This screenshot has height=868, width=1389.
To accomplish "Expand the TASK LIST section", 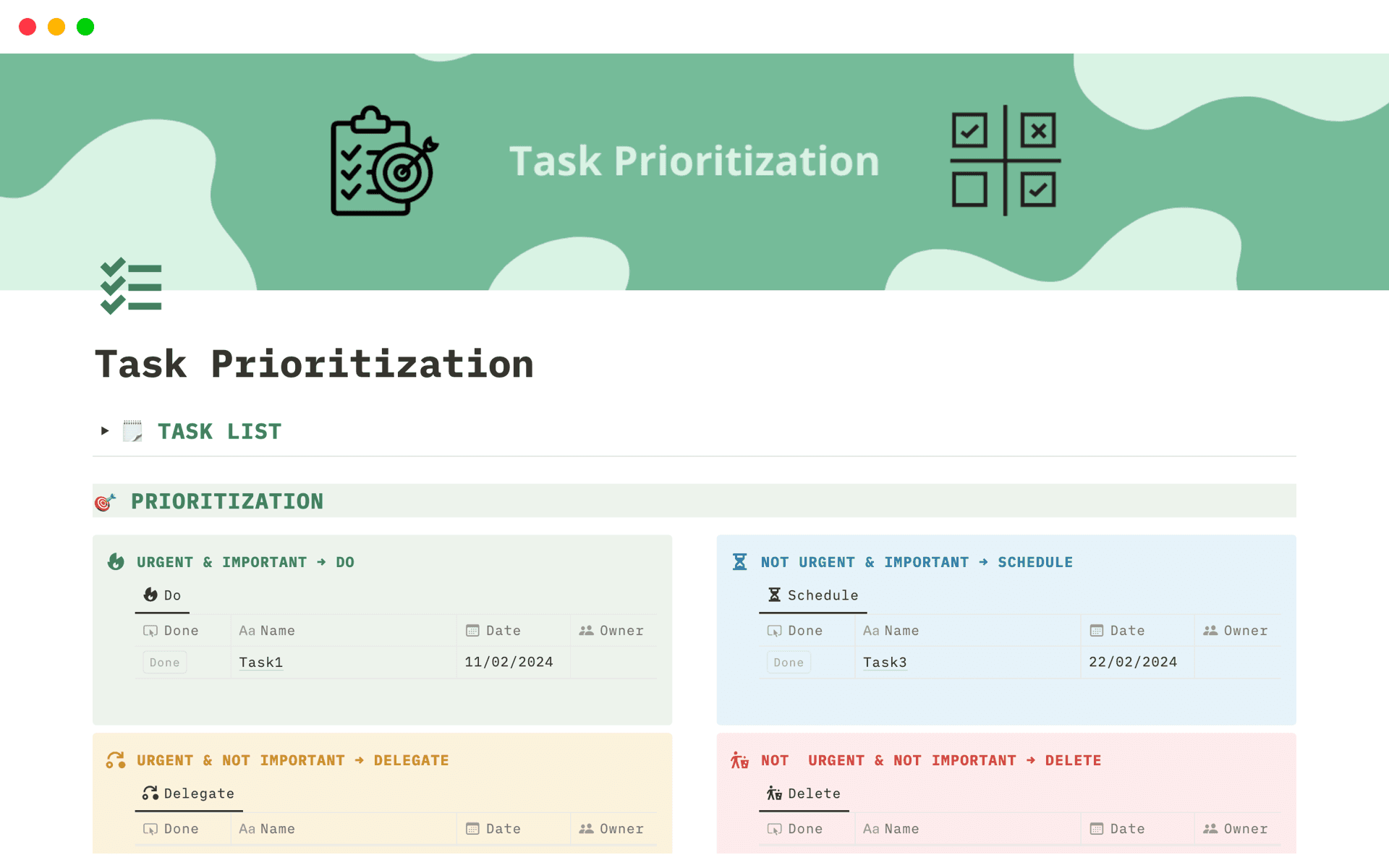I will point(103,430).
